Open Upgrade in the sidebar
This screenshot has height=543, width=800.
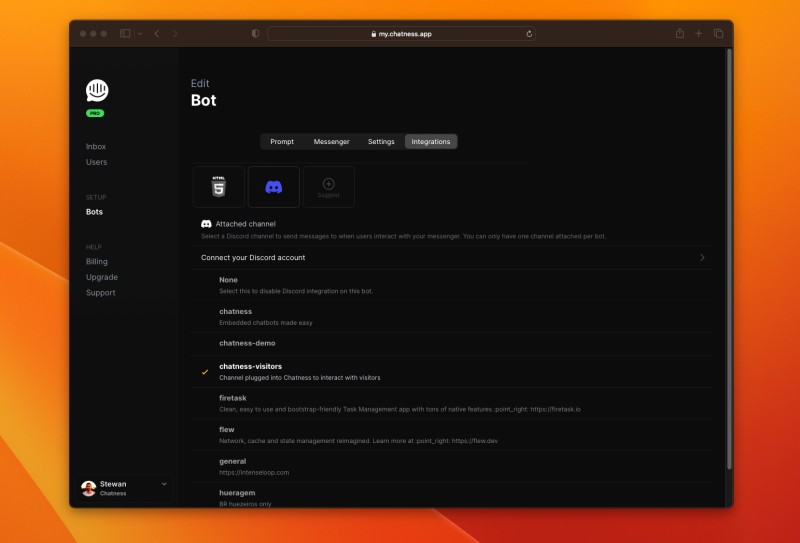click(102, 277)
